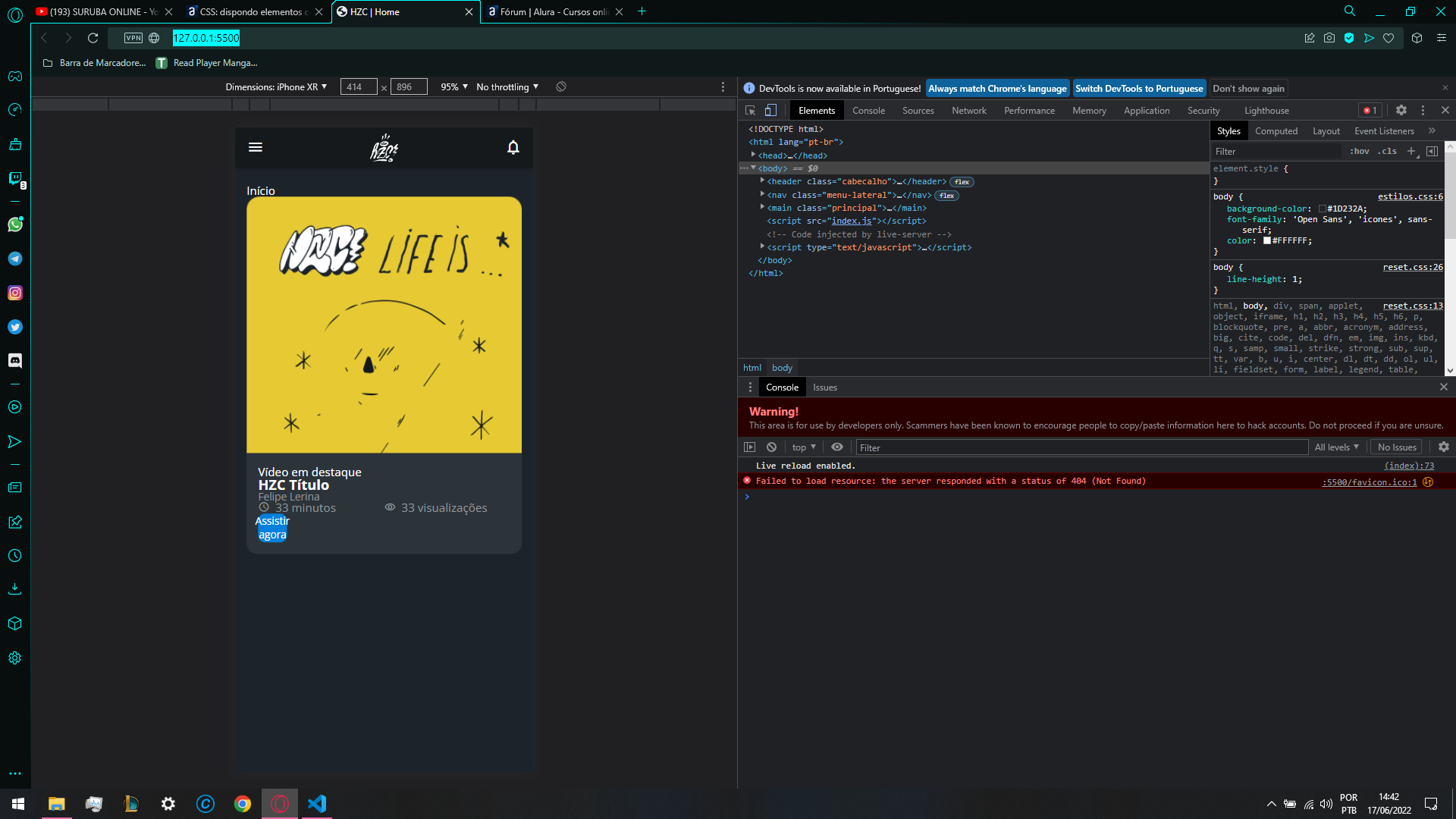Open the No throttling dropdown
The image size is (1456, 819).
[507, 87]
